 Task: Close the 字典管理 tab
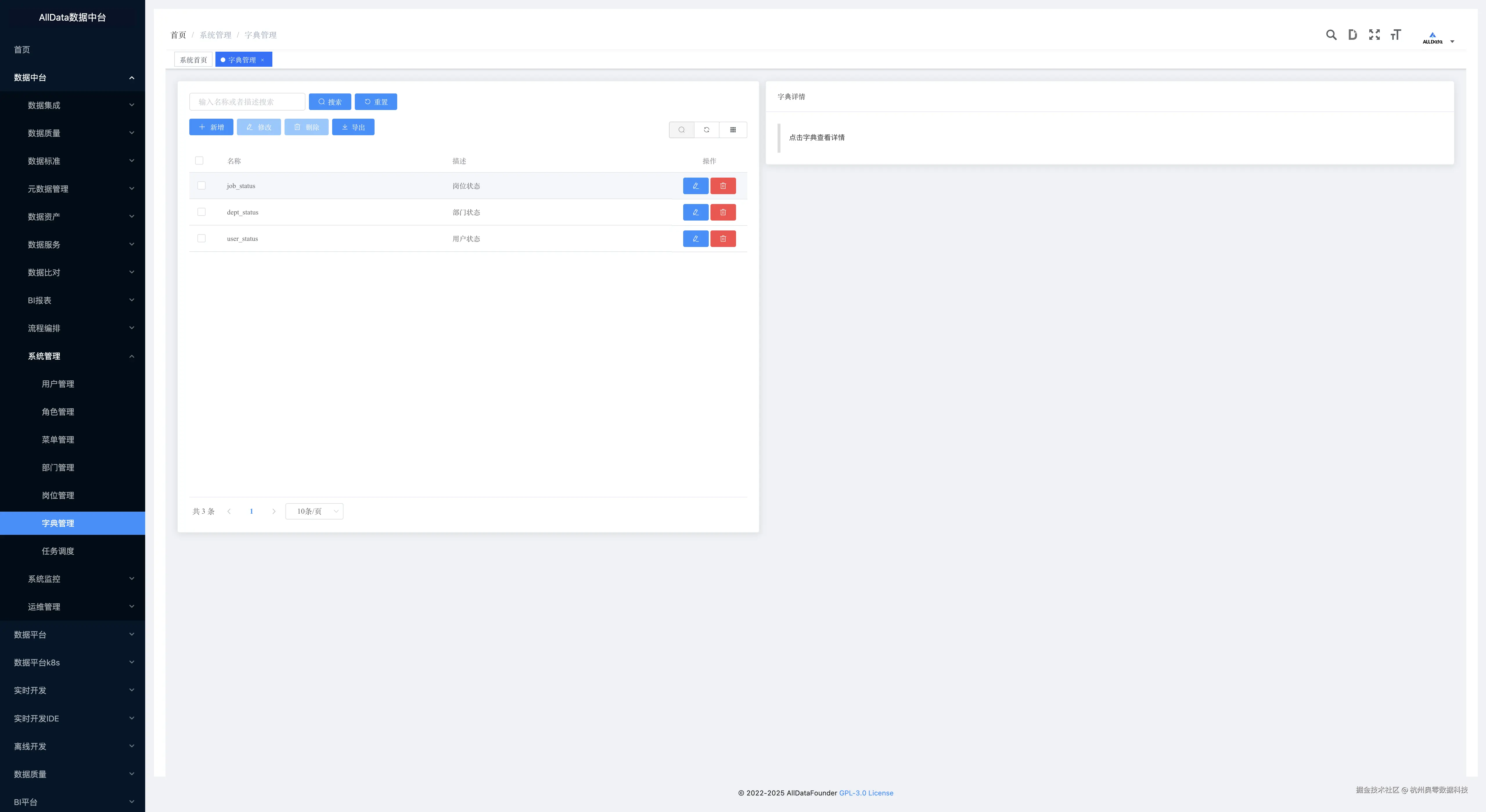point(262,60)
